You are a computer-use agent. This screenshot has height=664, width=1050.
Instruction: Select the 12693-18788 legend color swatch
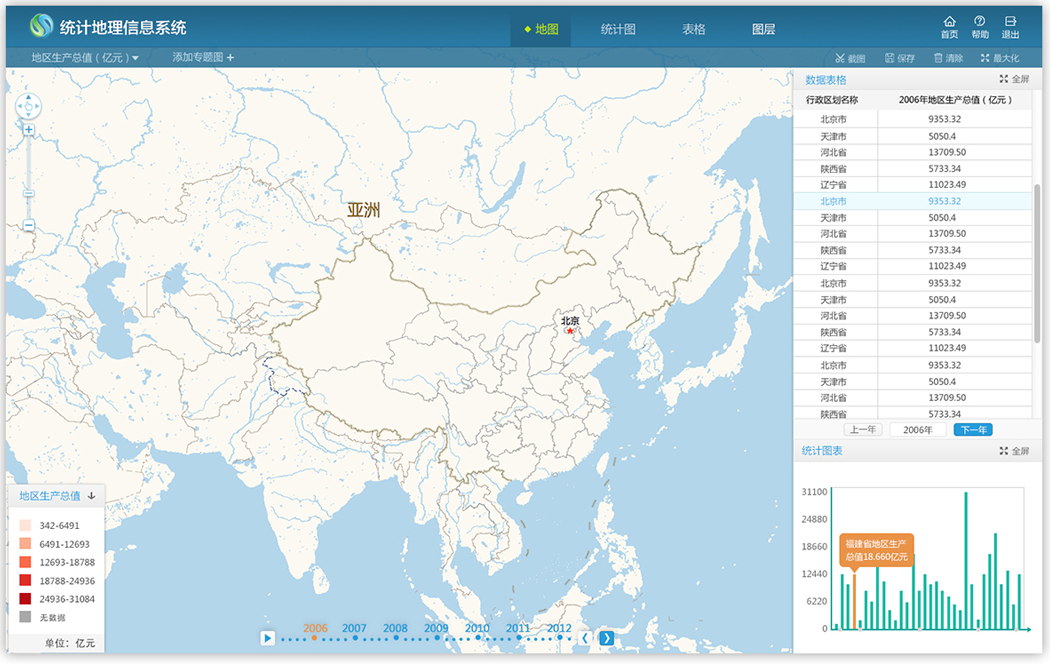pyautogui.click(x=25, y=562)
